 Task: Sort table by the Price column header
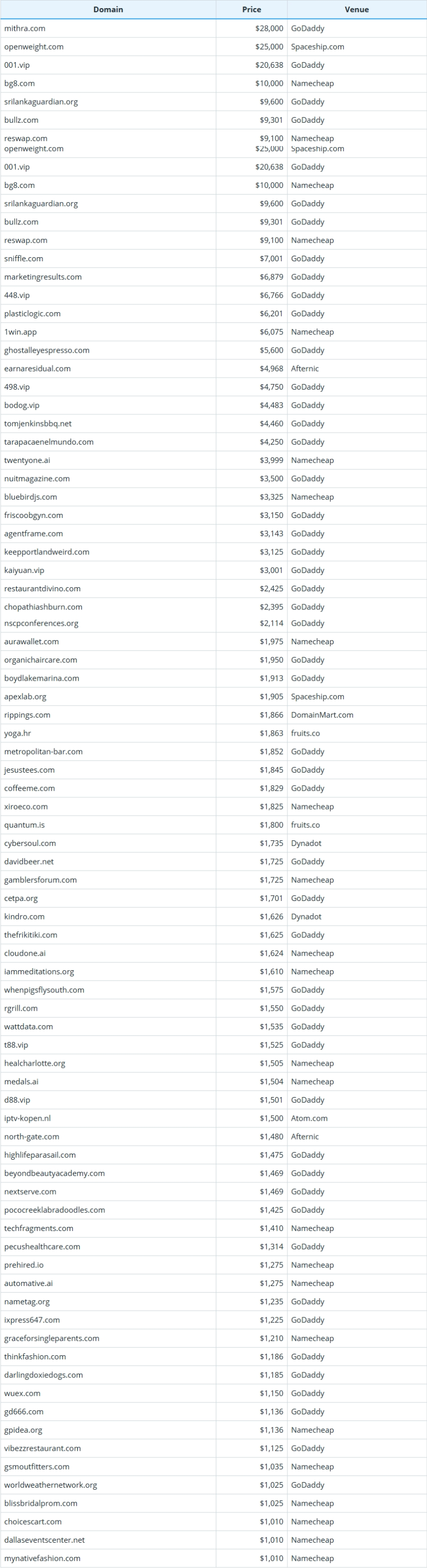[x=252, y=10]
